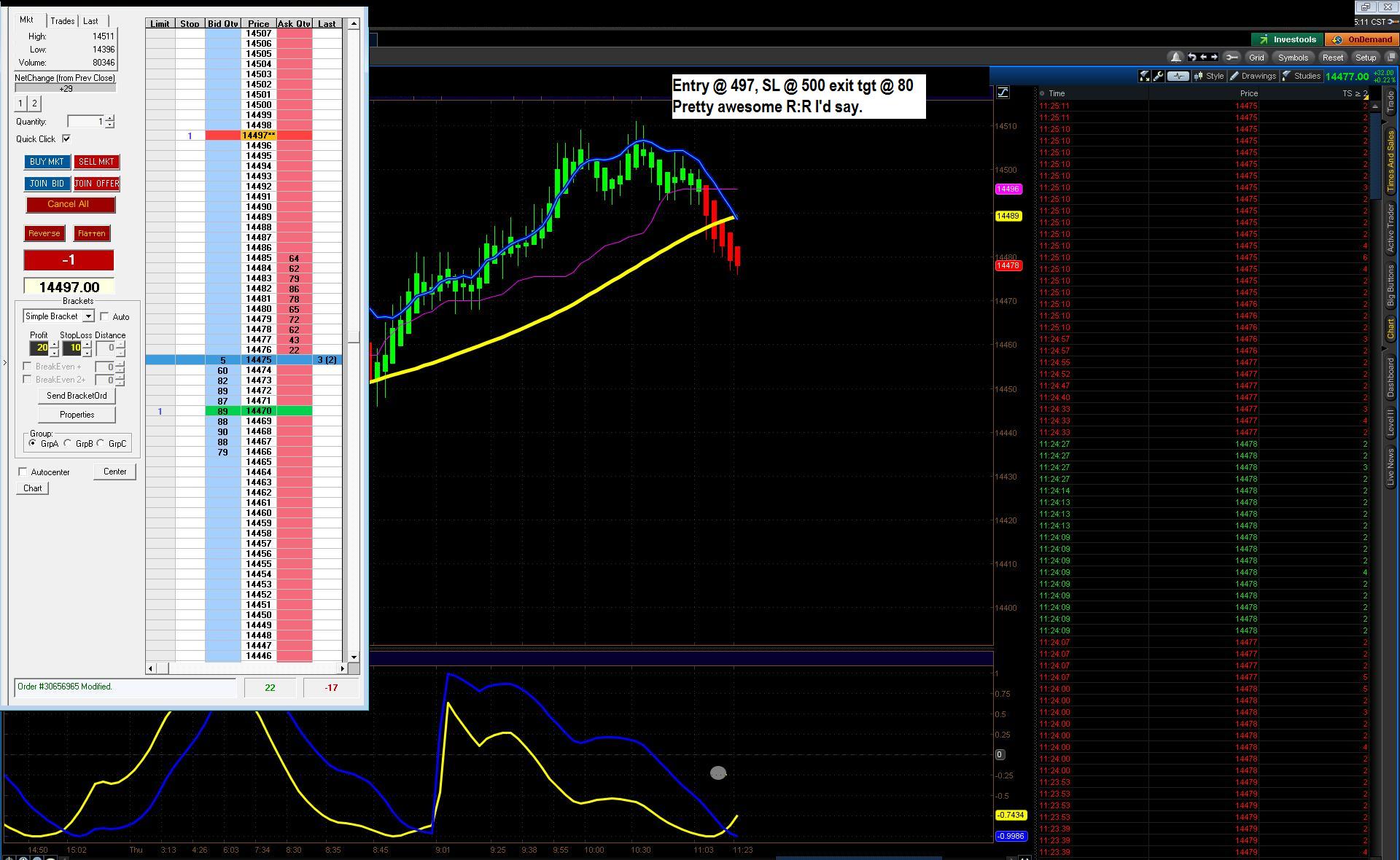Open the quick study flask icon

[x=1144, y=76]
